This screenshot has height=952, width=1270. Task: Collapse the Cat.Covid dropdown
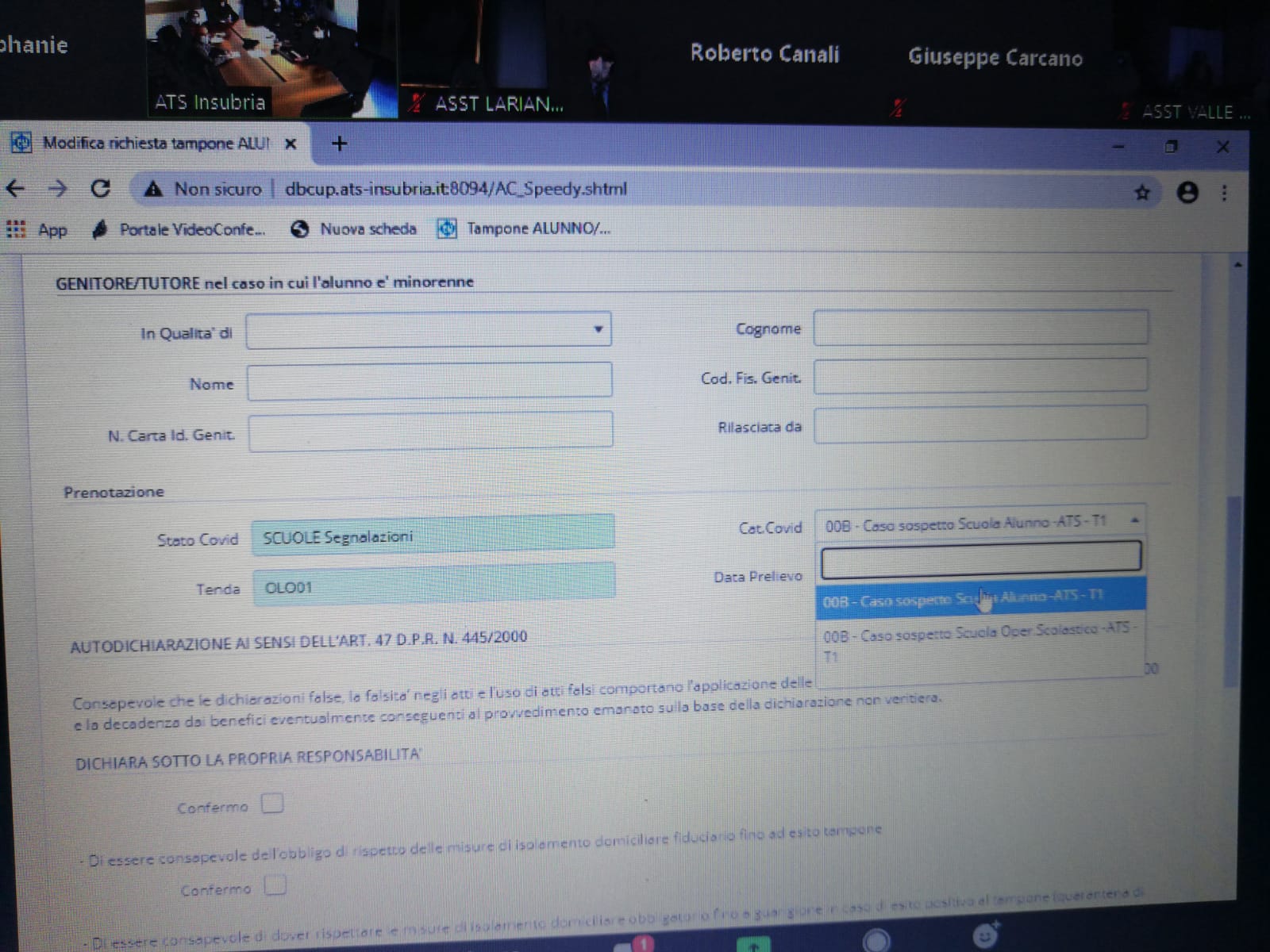click(1134, 520)
